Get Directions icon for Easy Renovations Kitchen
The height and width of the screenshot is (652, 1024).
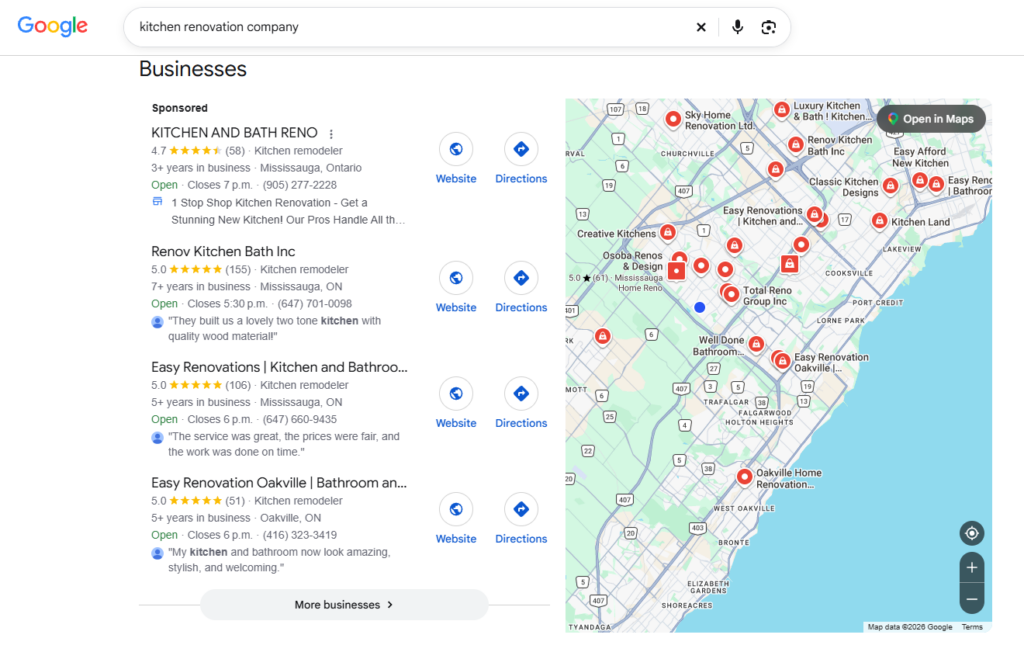pyautogui.click(x=521, y=393)
